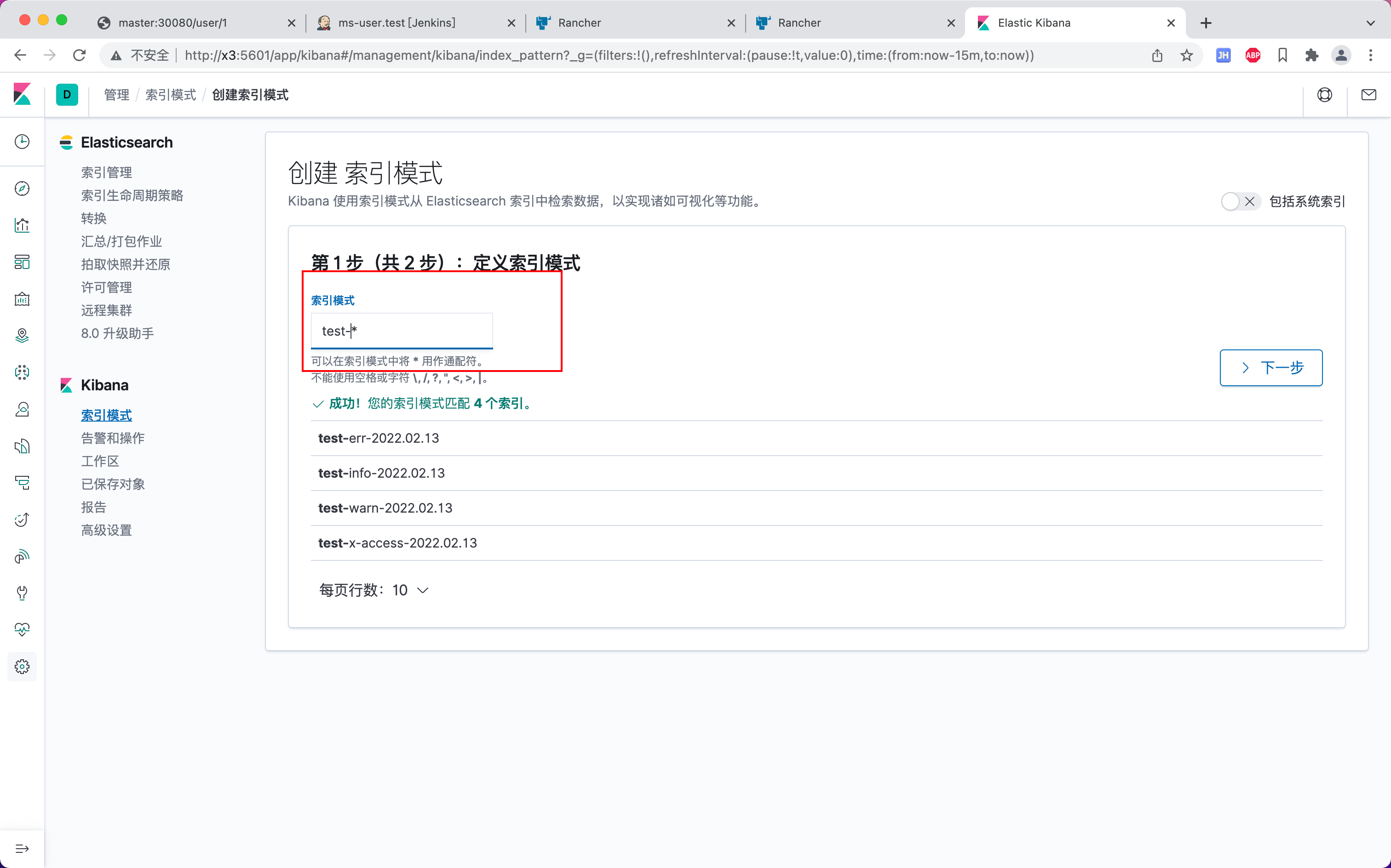Open a new browser tab

[x=1206, y=23]
